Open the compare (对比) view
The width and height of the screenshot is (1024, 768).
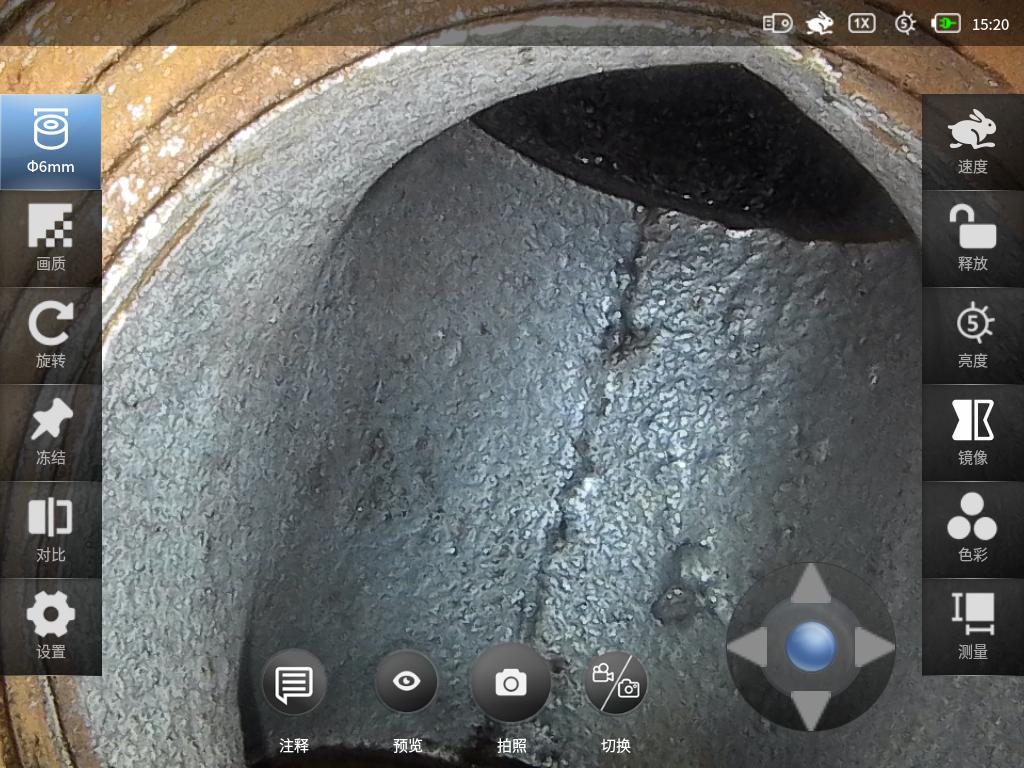50,529
